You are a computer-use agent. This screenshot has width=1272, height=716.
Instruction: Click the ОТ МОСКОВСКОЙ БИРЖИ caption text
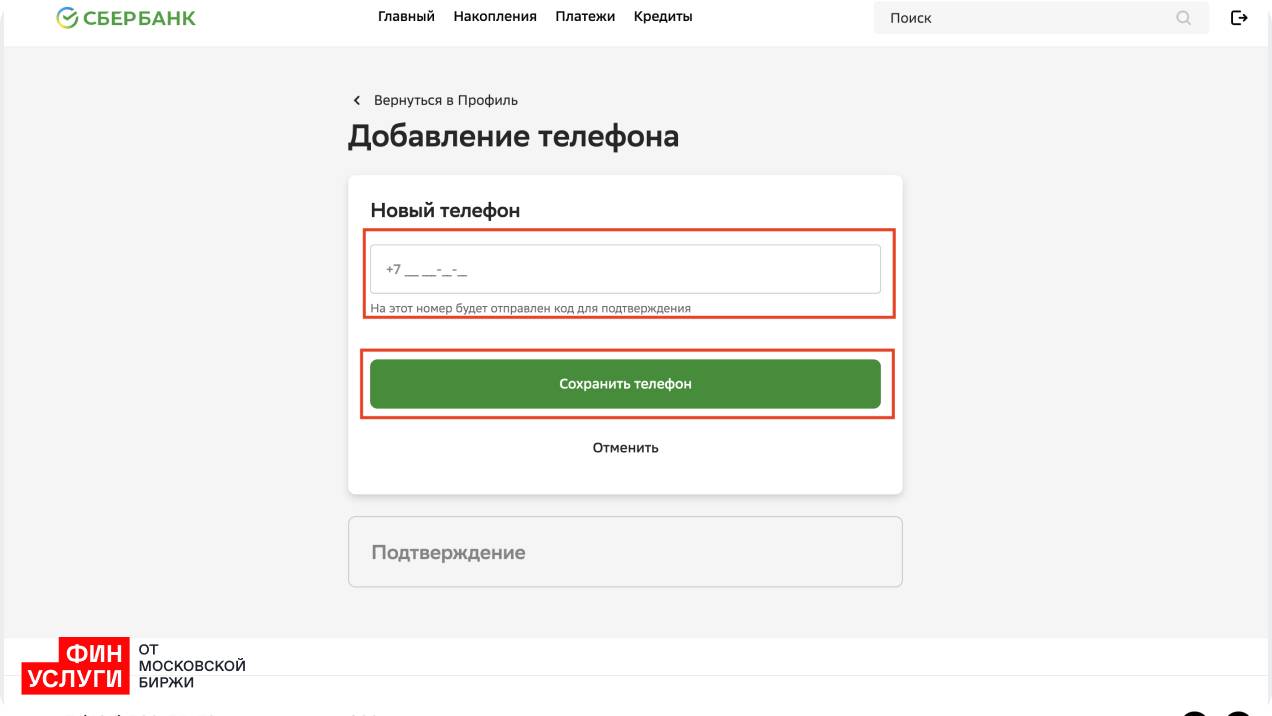point(192,666)
